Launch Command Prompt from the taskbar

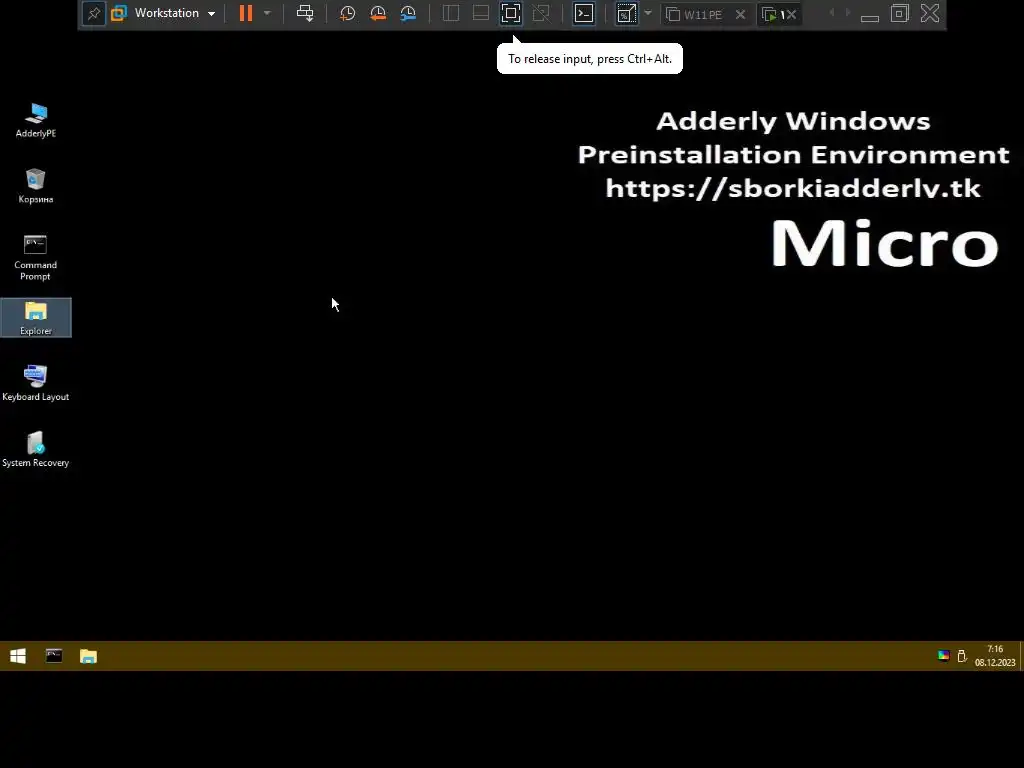coord(54,656)
